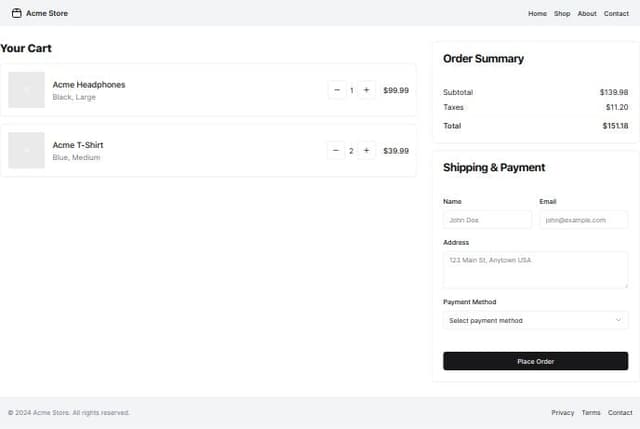Click into the Address text area

pyautogui.click(x=535, y=270)
